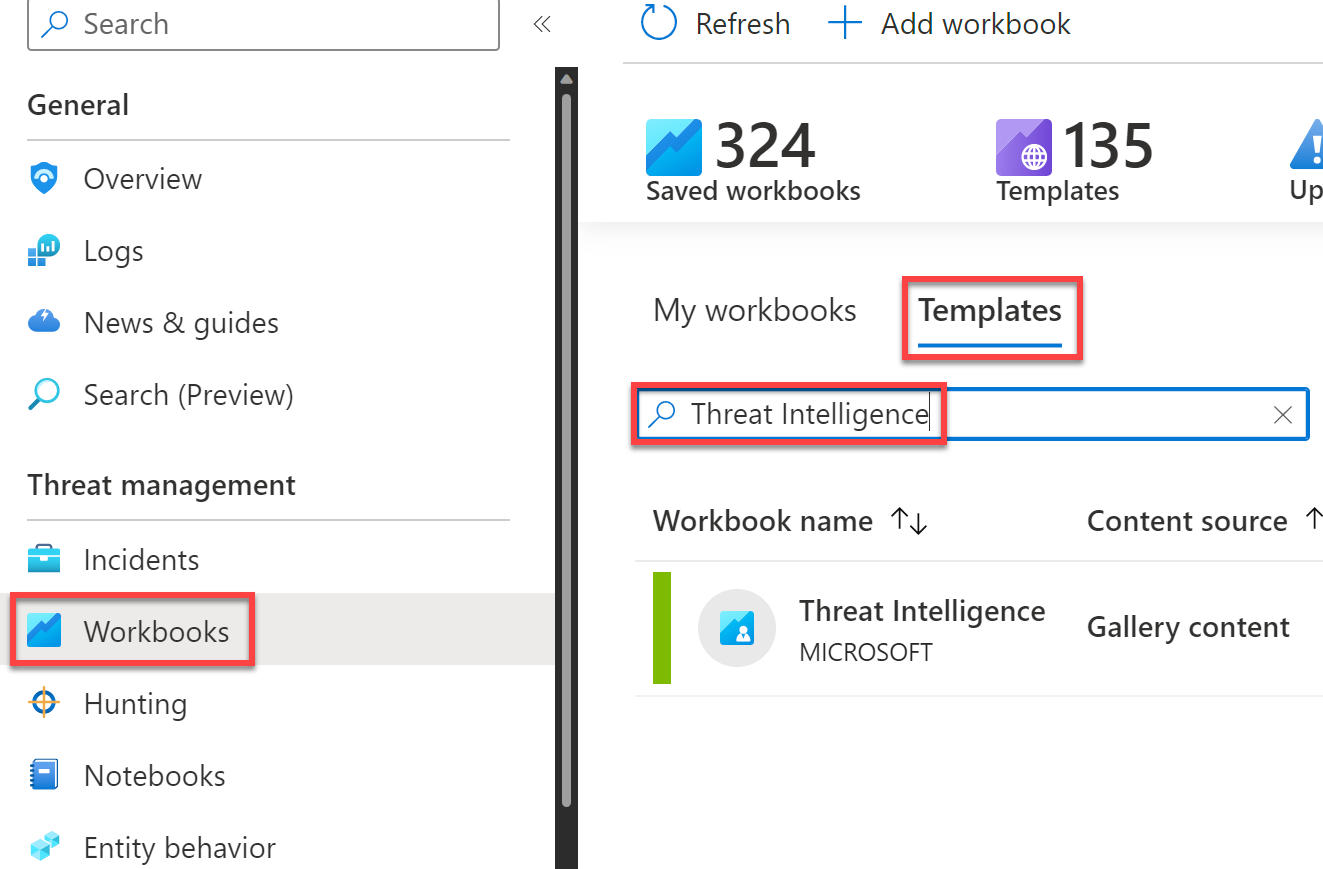Open the Incidents briefcase icon

(44, 560)
